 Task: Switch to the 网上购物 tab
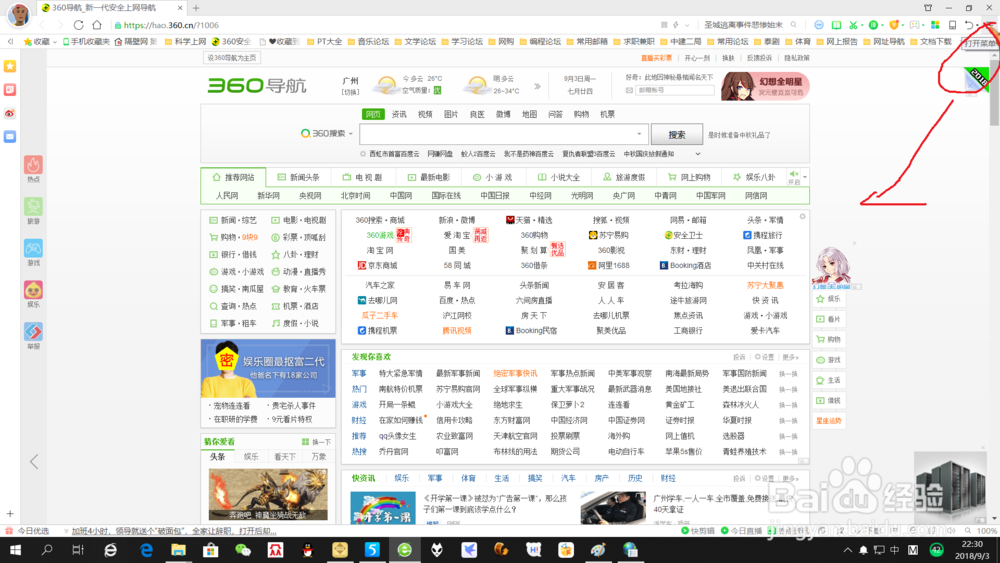point(689,177)
